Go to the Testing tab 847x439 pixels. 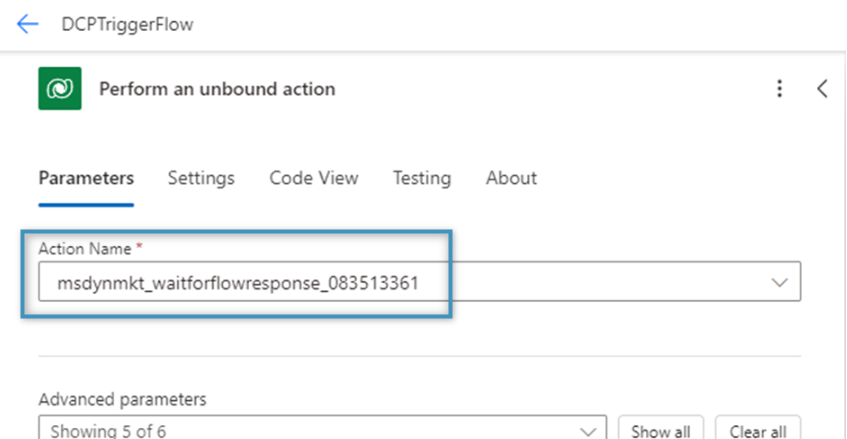point(422,178)
